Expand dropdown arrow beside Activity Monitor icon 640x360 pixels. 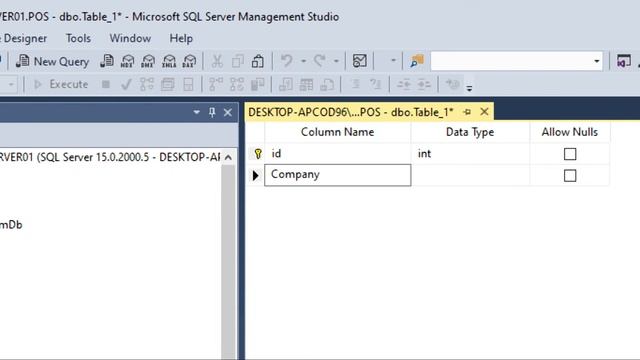point(393,61)
